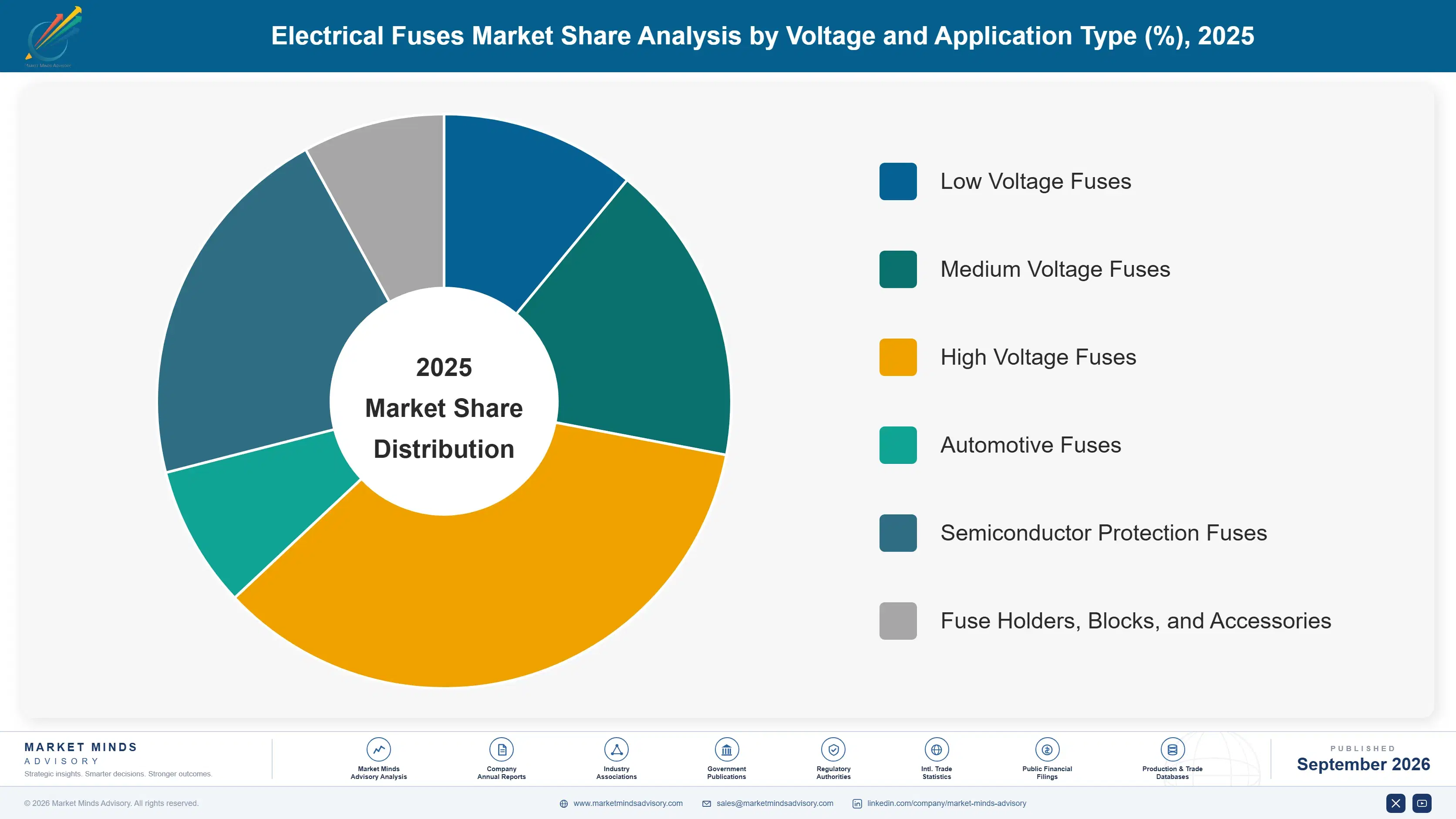Select the Low Voltage Fuses legend label
1456x819 pixels.
pyautogui.click(x=1035, y=181)
